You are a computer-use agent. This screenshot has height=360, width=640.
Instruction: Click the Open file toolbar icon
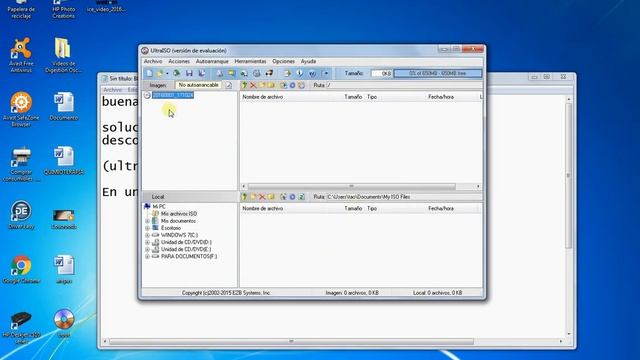point(160,73)
